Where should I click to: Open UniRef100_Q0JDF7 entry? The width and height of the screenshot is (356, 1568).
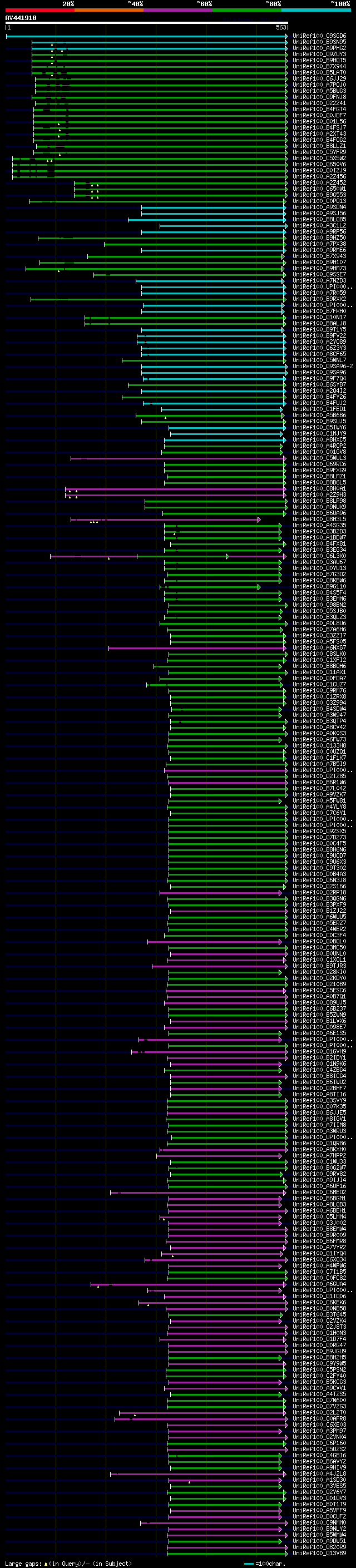pyautogui.click(x=319, y=116)
